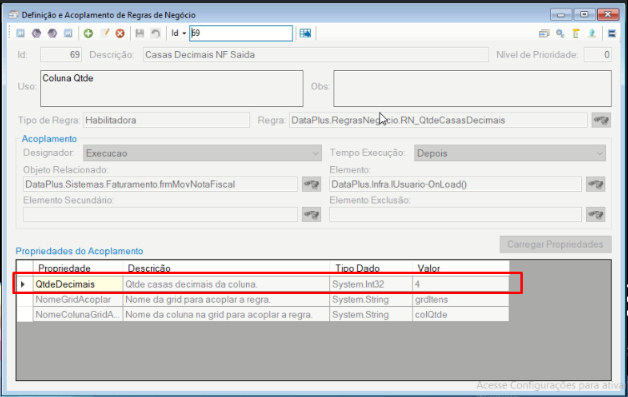Click 'Qtde casas decimais da coluna.' cell
Viewport: 628px width, 397px height.
pos(226,284)
